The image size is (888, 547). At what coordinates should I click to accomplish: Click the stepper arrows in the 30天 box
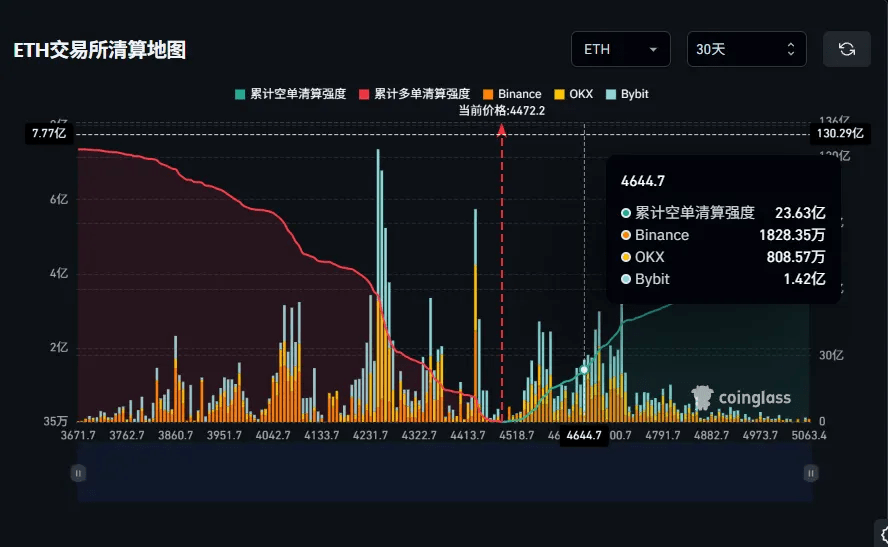click(x=791, y=49)
